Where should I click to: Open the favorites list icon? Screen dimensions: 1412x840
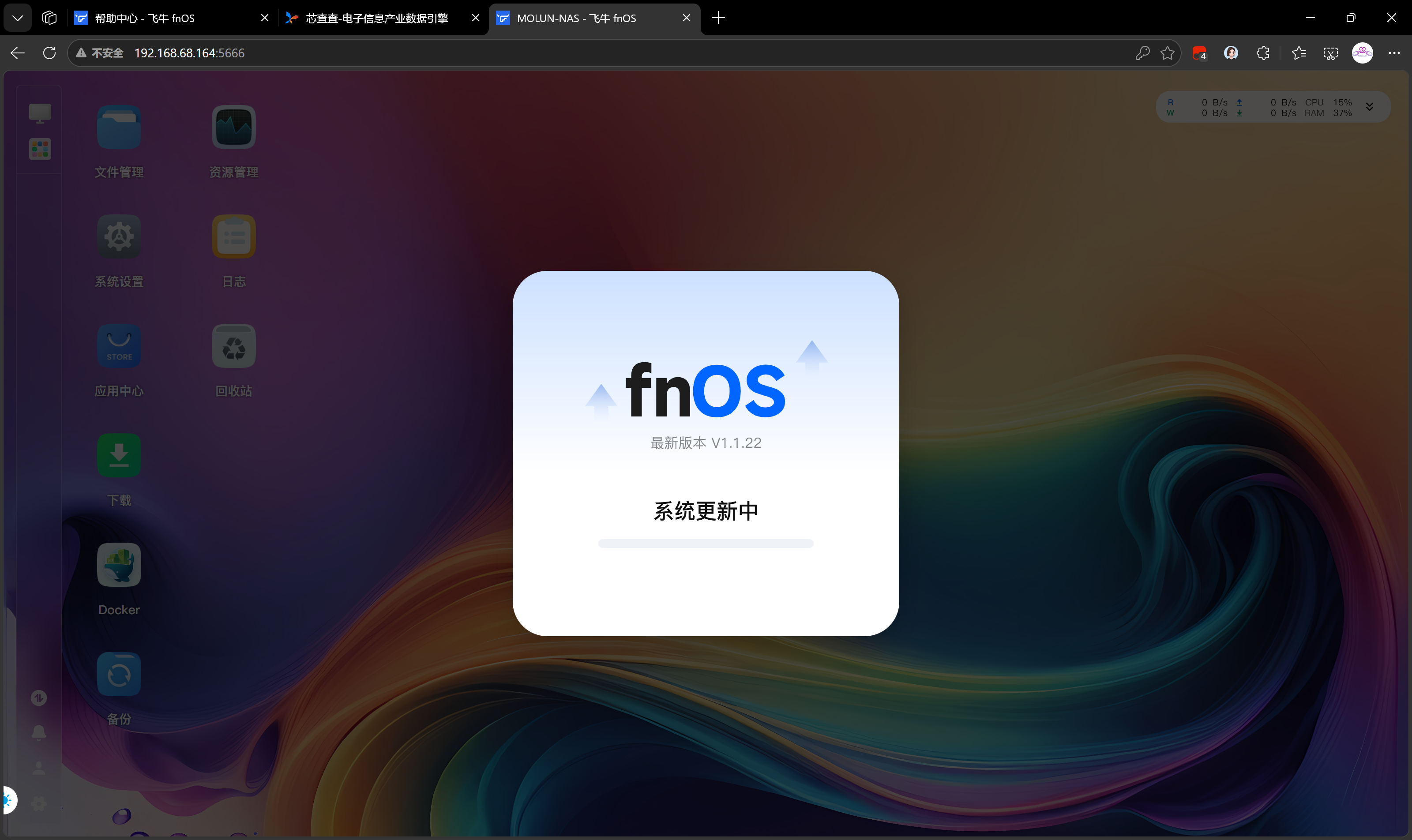click(x=1299, y=52)
